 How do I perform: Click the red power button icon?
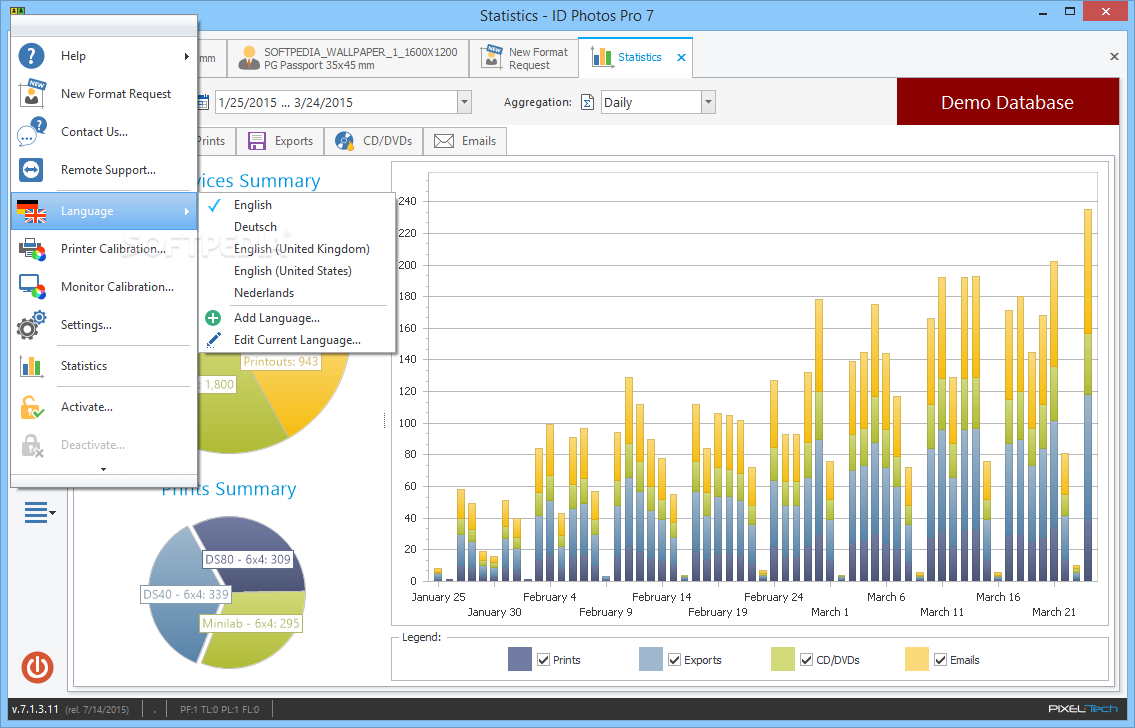pyautogui.click(x=37, y=667)
